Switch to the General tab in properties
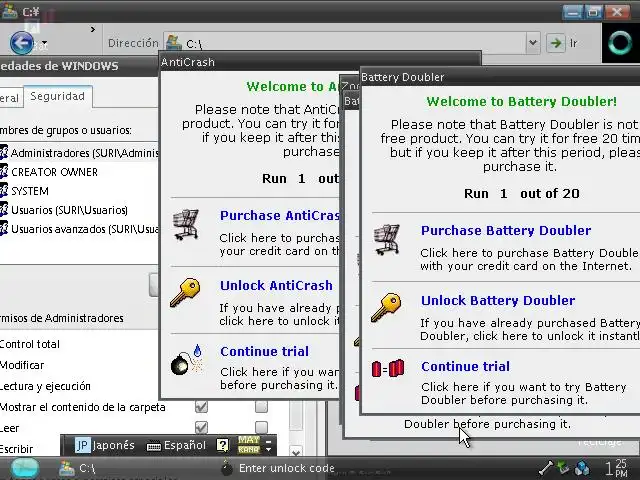The image size is (640, 480). tap(10, 98)
